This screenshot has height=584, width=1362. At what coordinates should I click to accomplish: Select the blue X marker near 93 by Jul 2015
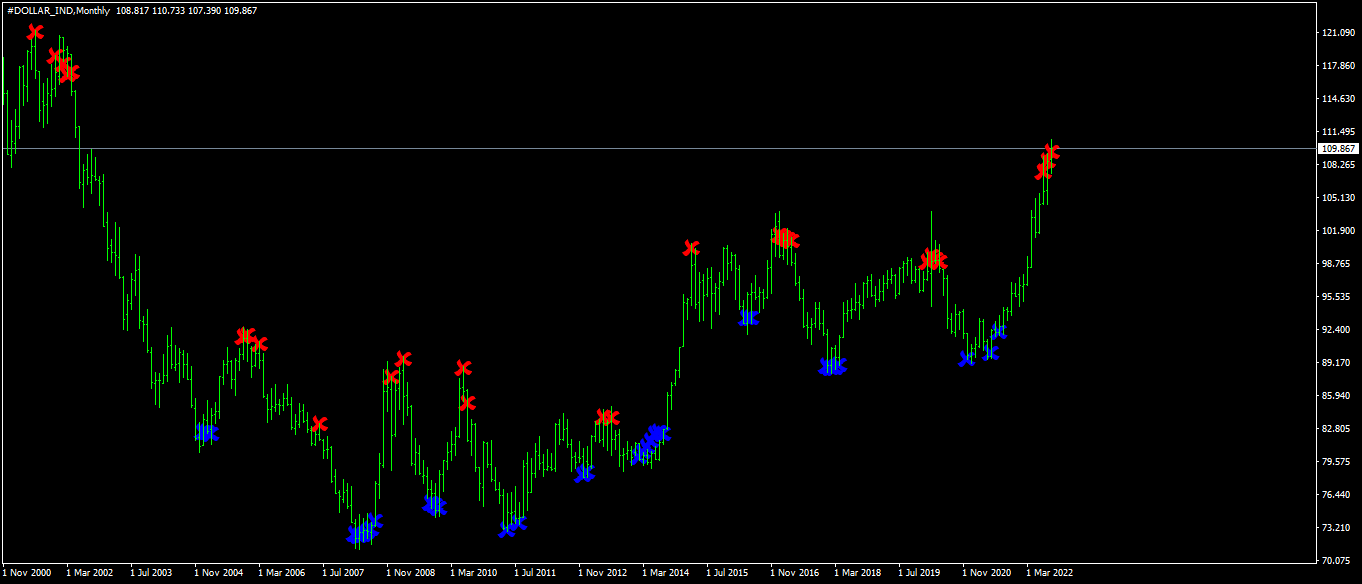tap(749, 318)
